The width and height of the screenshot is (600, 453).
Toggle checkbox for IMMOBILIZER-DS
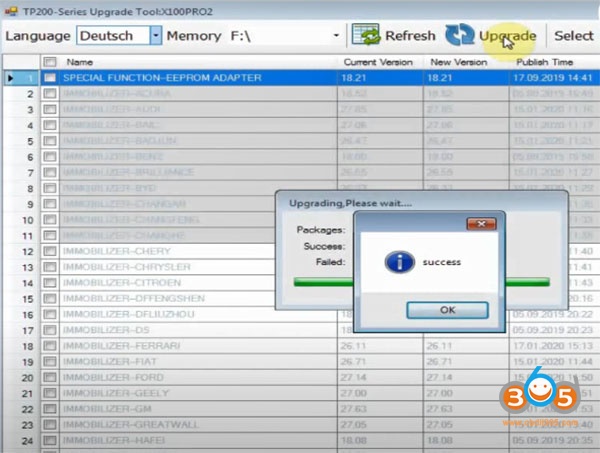pos(50,330)
